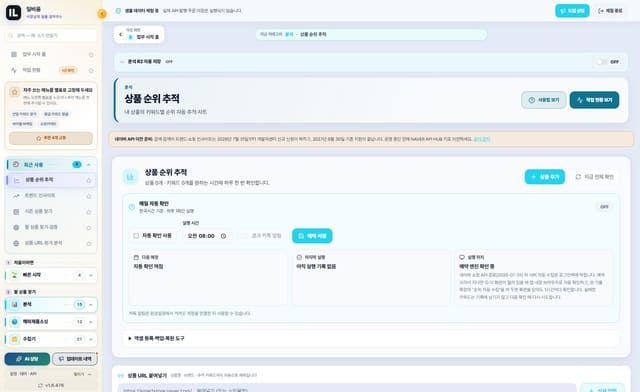Click the monitor icon in the 예약 엔진 확인 중 card
Viewport: 640px width, 392px height.
pyautogui.click(x=462, y=257)
